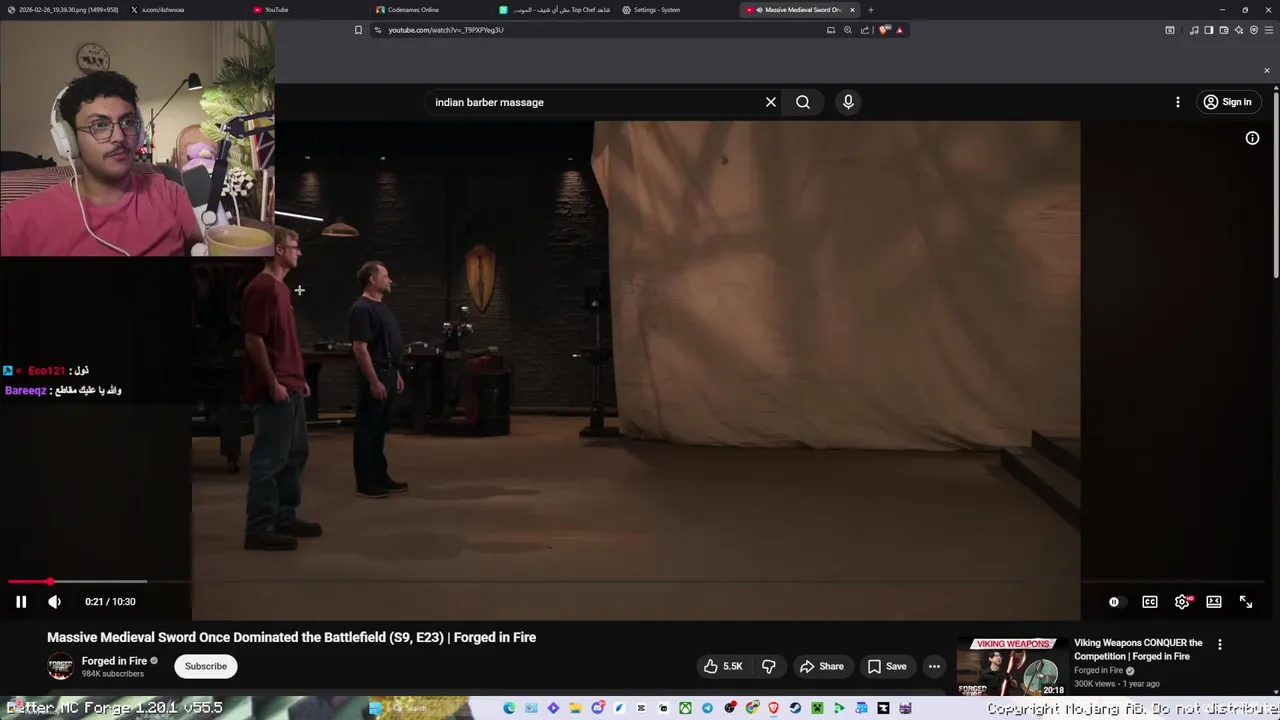The image size is (1280, 720).
Task: Open Brave VPN shield icon
Action: tap(1254, 30)
